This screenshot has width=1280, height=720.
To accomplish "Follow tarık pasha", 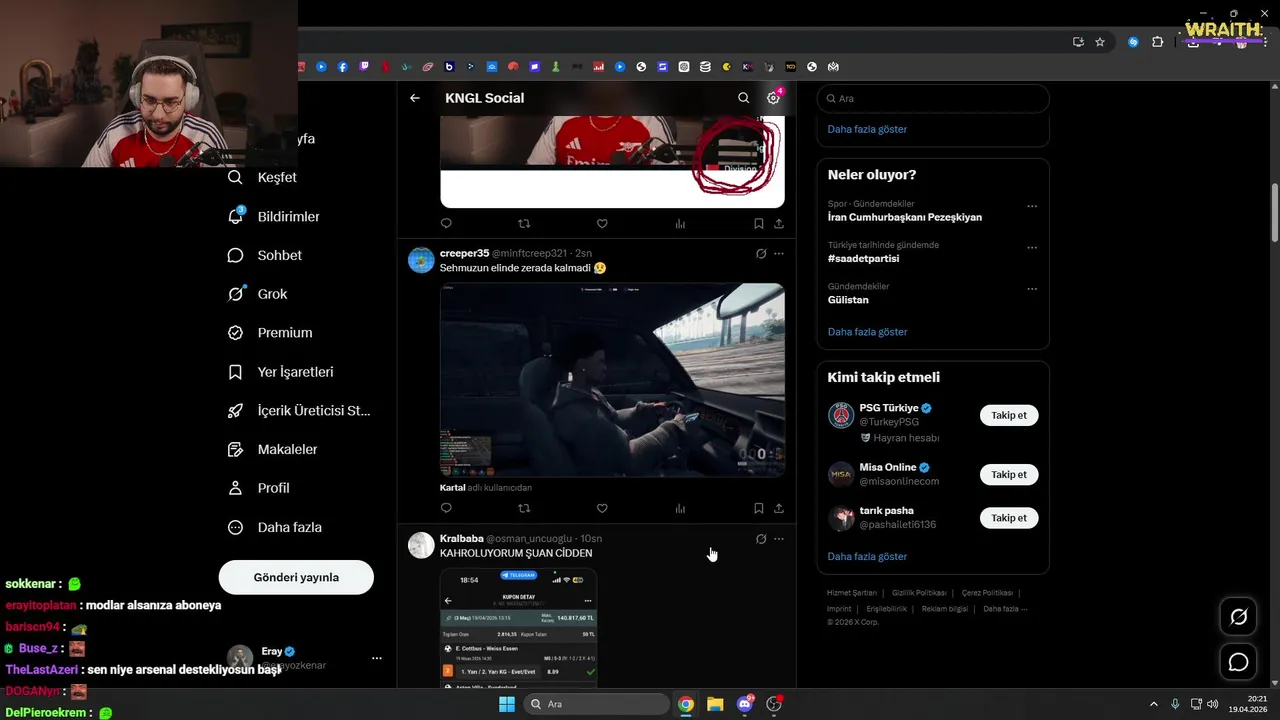I will (x=1009, y=518).
